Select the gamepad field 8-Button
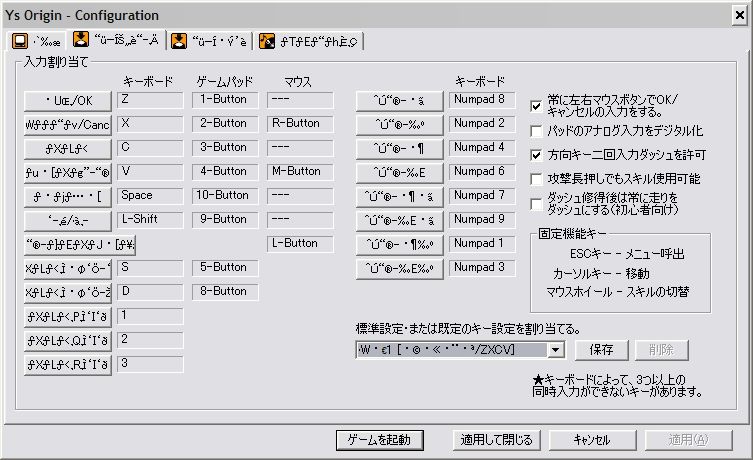The width and height of the screenshot is (753, 460). point(225,292)
